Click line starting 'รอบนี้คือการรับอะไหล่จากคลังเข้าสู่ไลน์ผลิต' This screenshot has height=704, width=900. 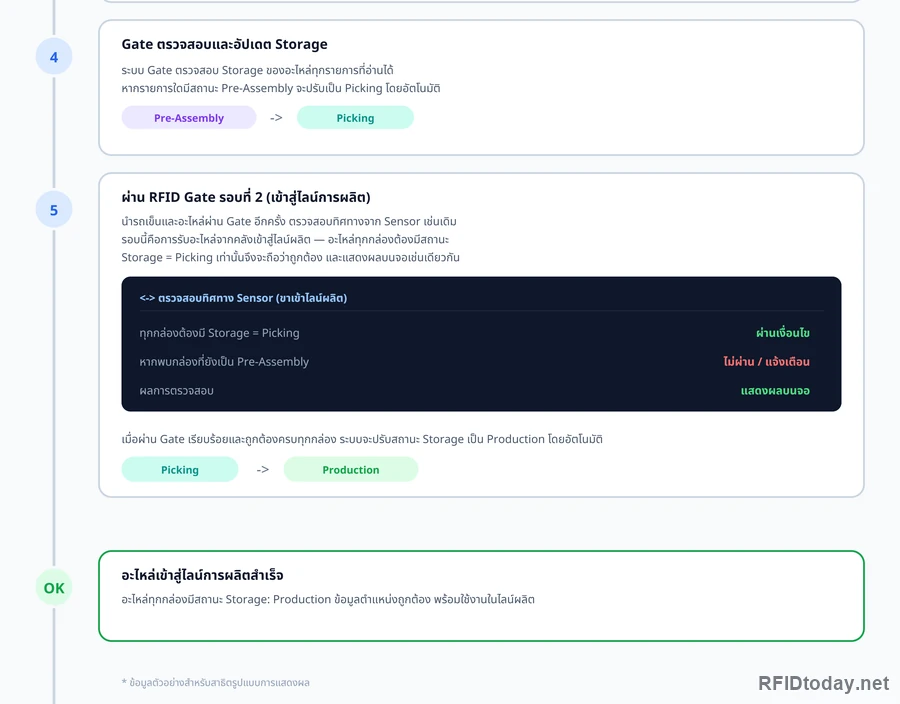point(285,239)
